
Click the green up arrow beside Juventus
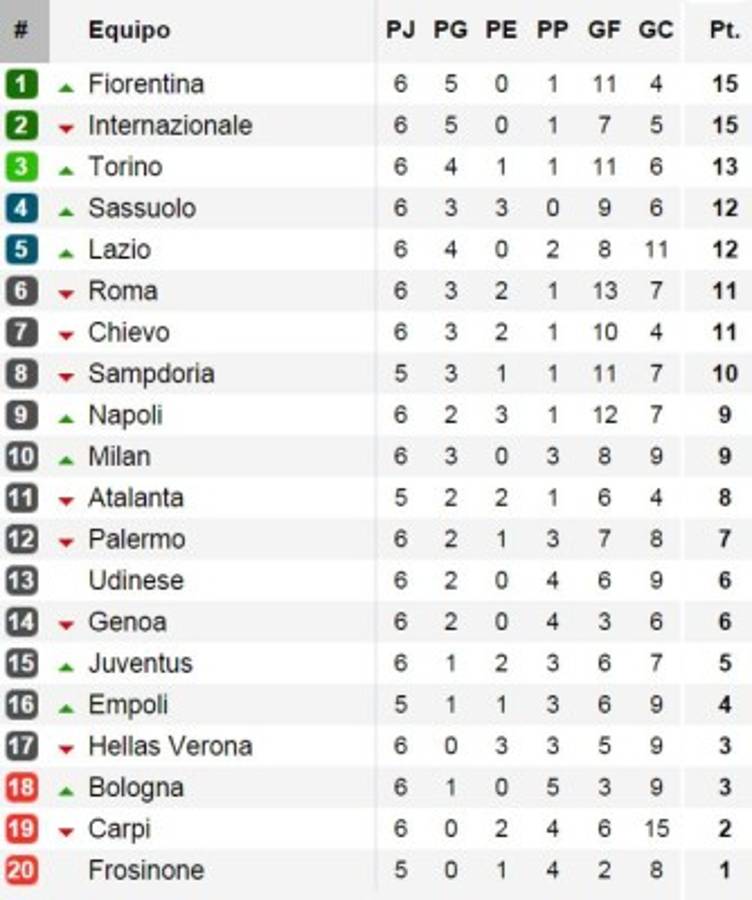pyautogui.click(x=66, y=666)
